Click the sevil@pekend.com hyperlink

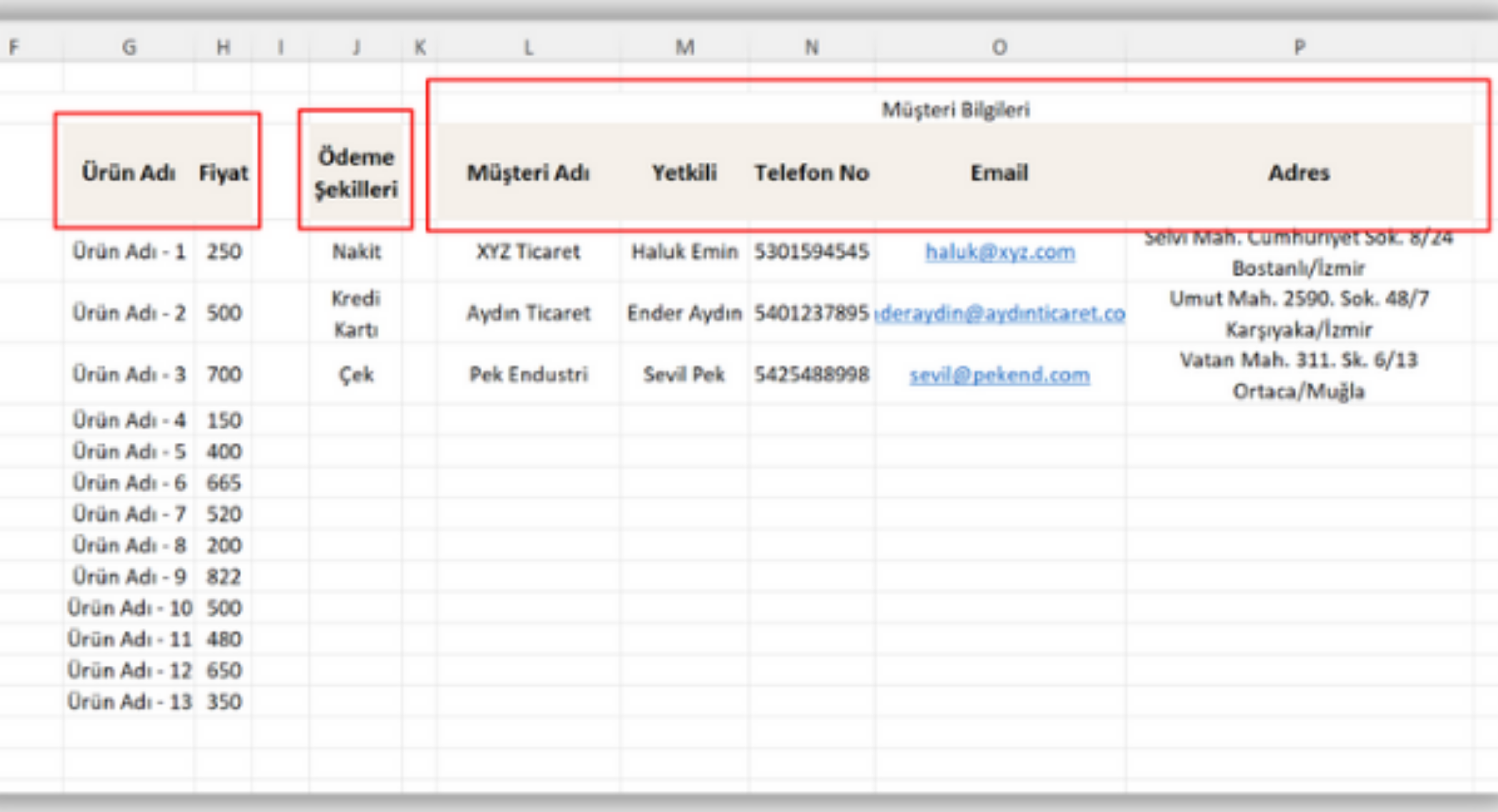pyautogui.click(x=999, y=375)
